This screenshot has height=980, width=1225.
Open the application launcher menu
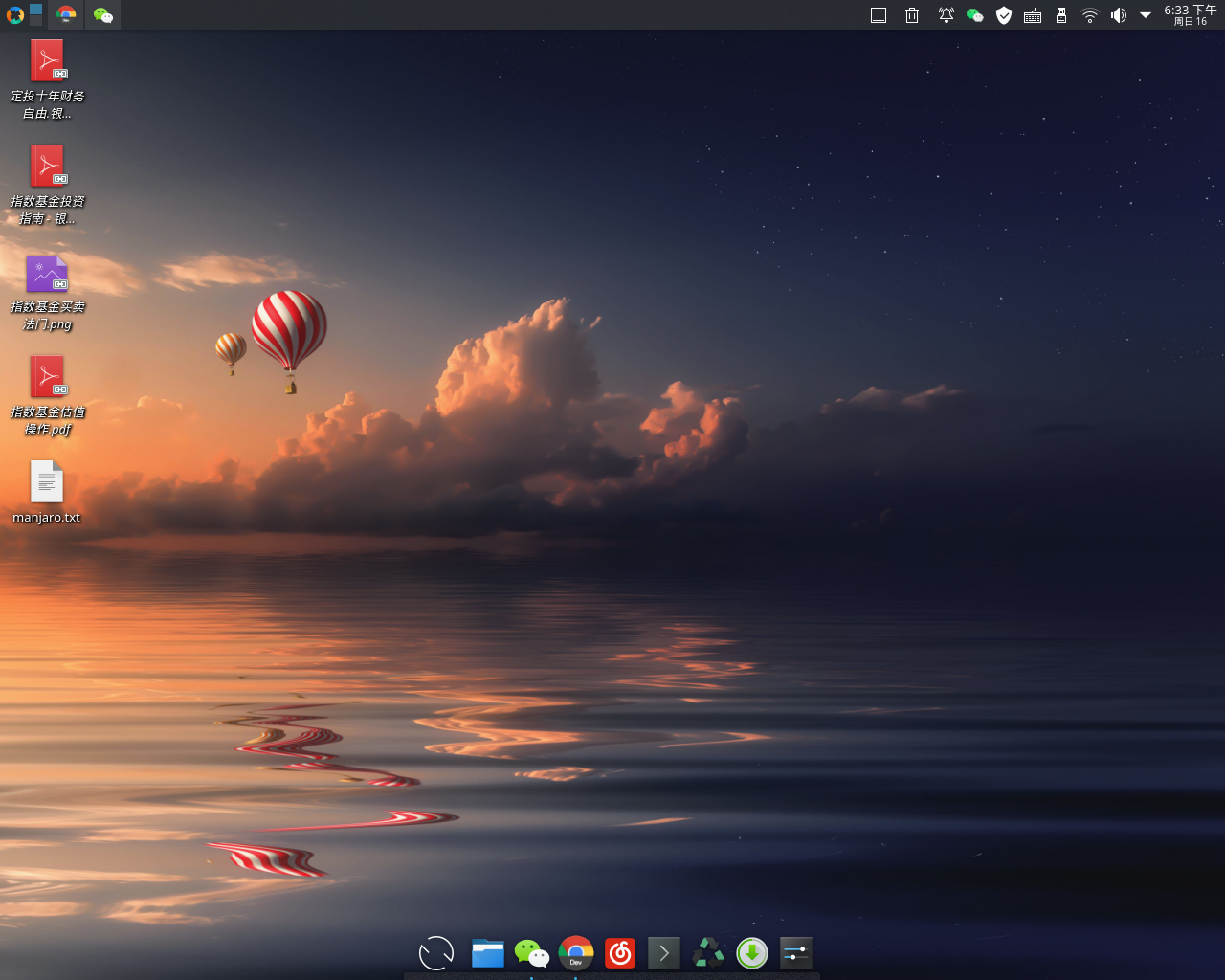pyautogui.click(x=14, y=14)
